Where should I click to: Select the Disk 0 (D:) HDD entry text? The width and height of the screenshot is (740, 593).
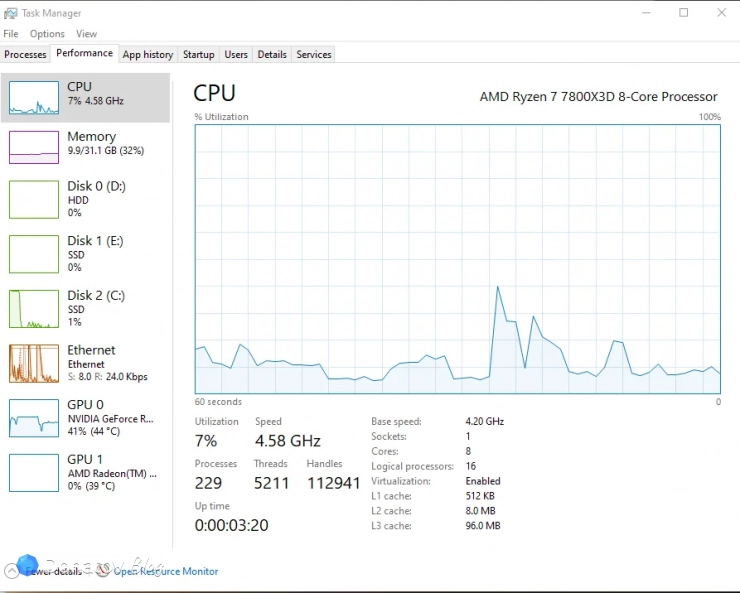click(97, 199)
